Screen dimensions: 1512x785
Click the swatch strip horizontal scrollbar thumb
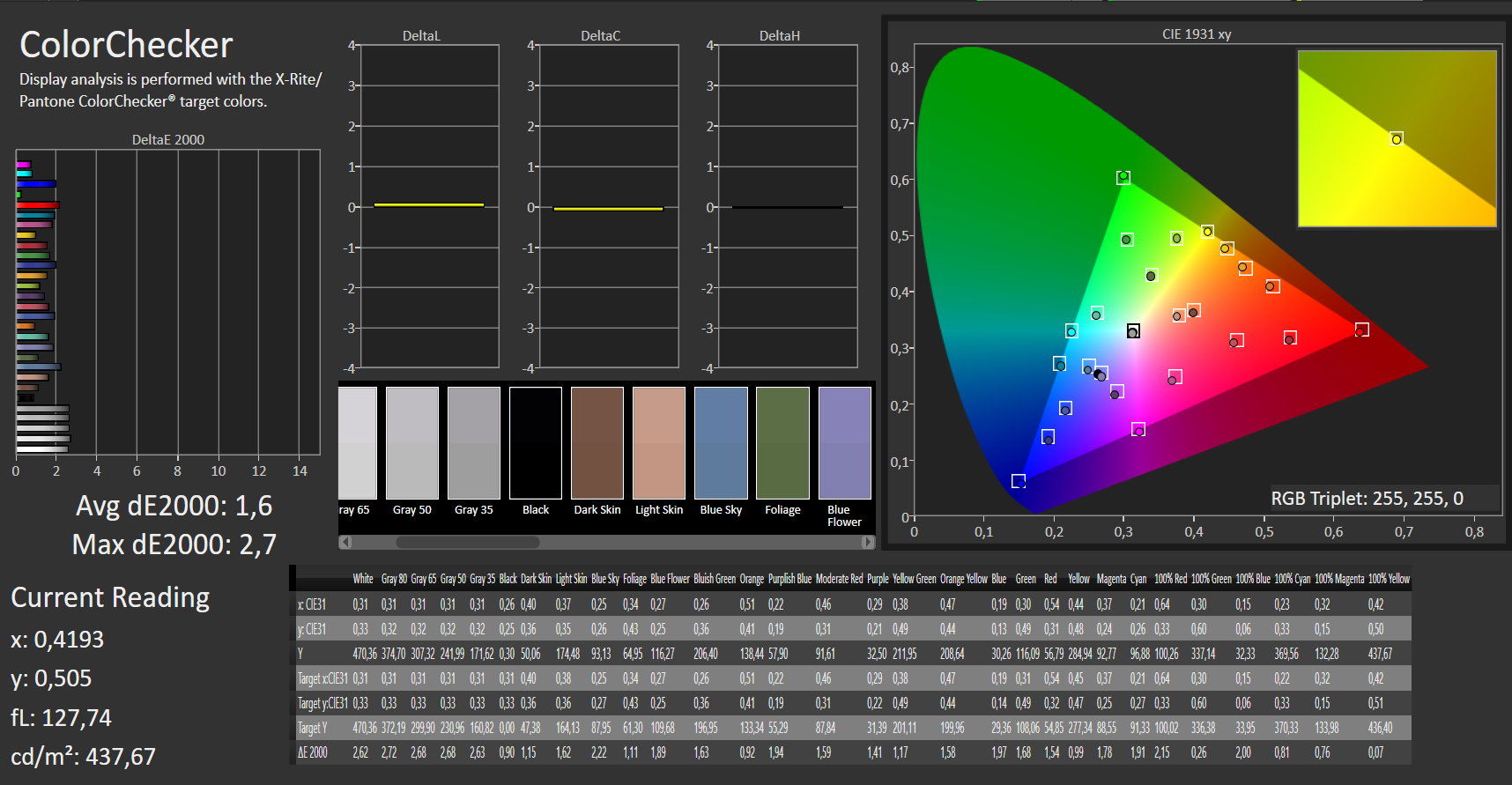[x=467, y=542]
